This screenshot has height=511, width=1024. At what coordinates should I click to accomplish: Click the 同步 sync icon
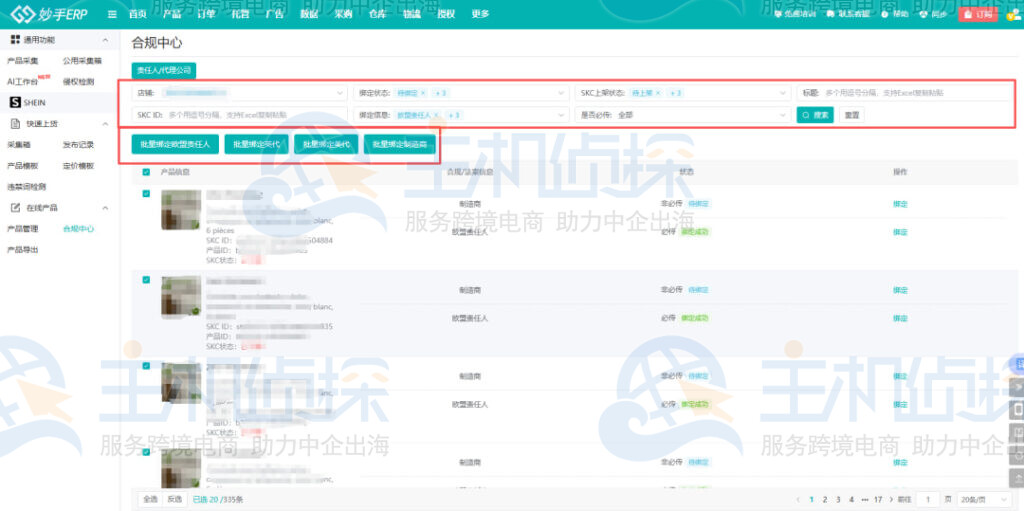pyautogui.click(x=923, y=14)
